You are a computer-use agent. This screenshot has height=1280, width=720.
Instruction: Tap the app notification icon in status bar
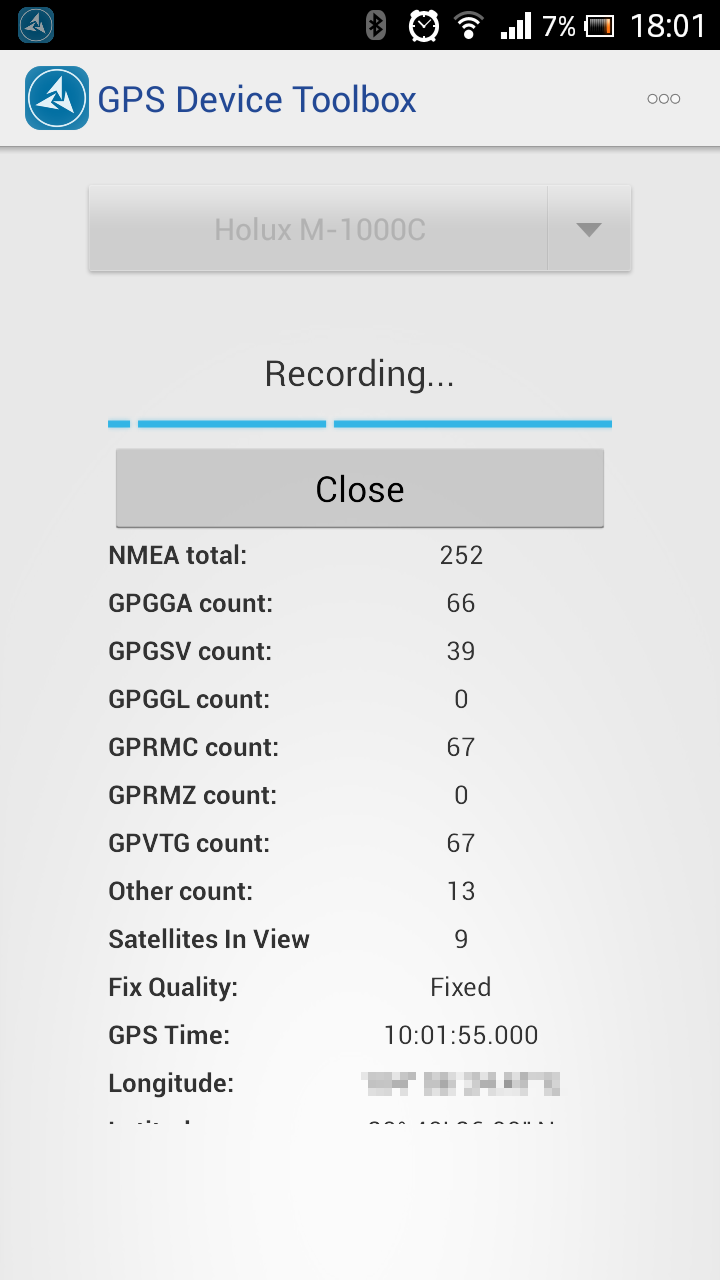tap(36, 25)
